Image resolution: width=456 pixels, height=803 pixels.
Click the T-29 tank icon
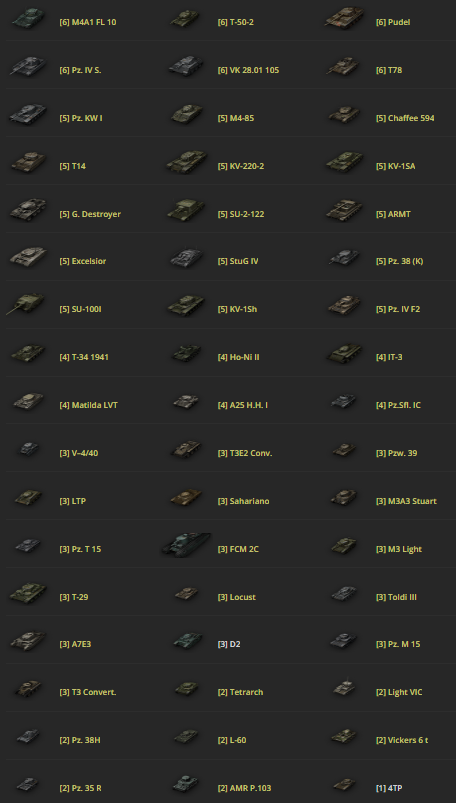point(28,593)
